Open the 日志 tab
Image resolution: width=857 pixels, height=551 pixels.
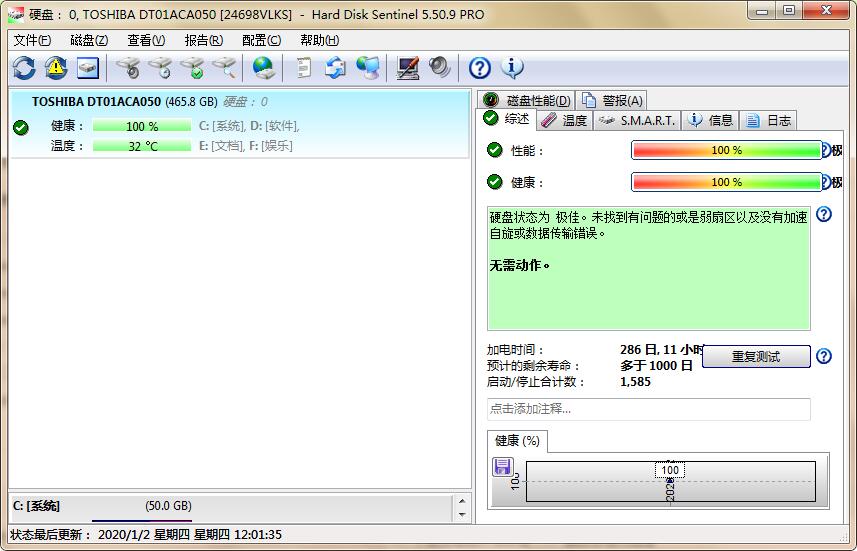(768, 120)
